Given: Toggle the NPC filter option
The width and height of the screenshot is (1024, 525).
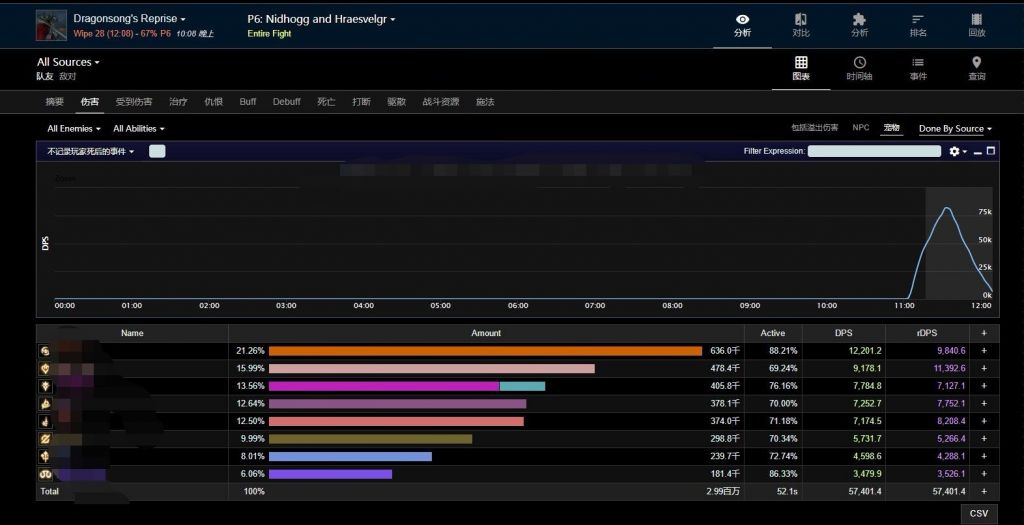Looking at the screenshot, I should [x=860, y=128].
